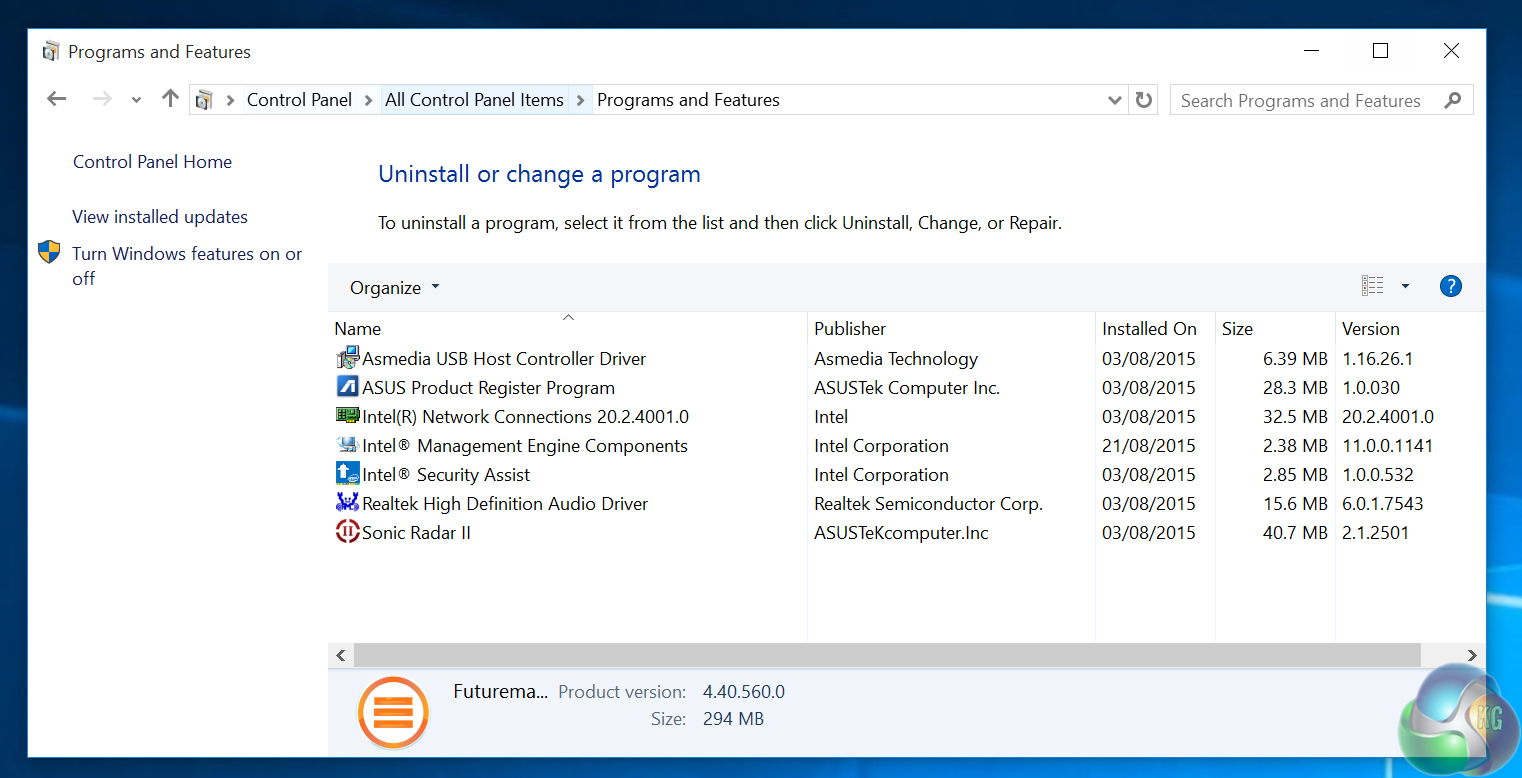Expand the view options dropdown arrow
Viewport: 1522px width, 778px height.
pos(1405,287)
